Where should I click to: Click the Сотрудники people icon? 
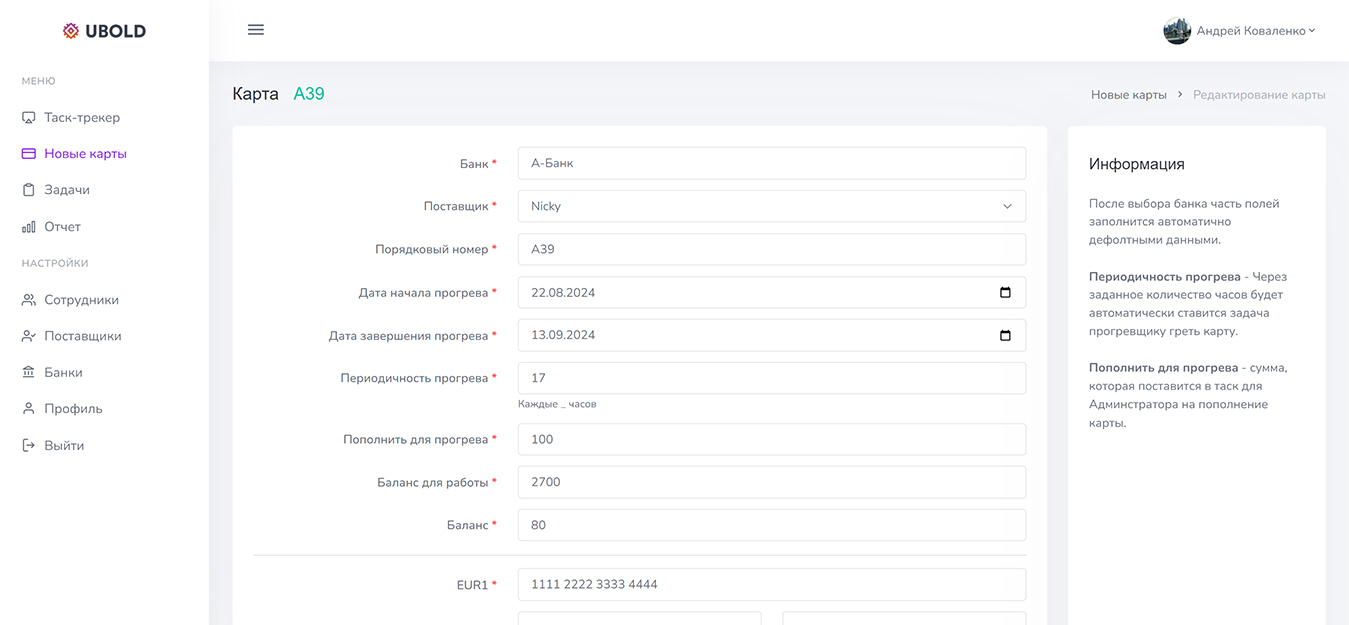pyautogui.click(x=29, y=300)
